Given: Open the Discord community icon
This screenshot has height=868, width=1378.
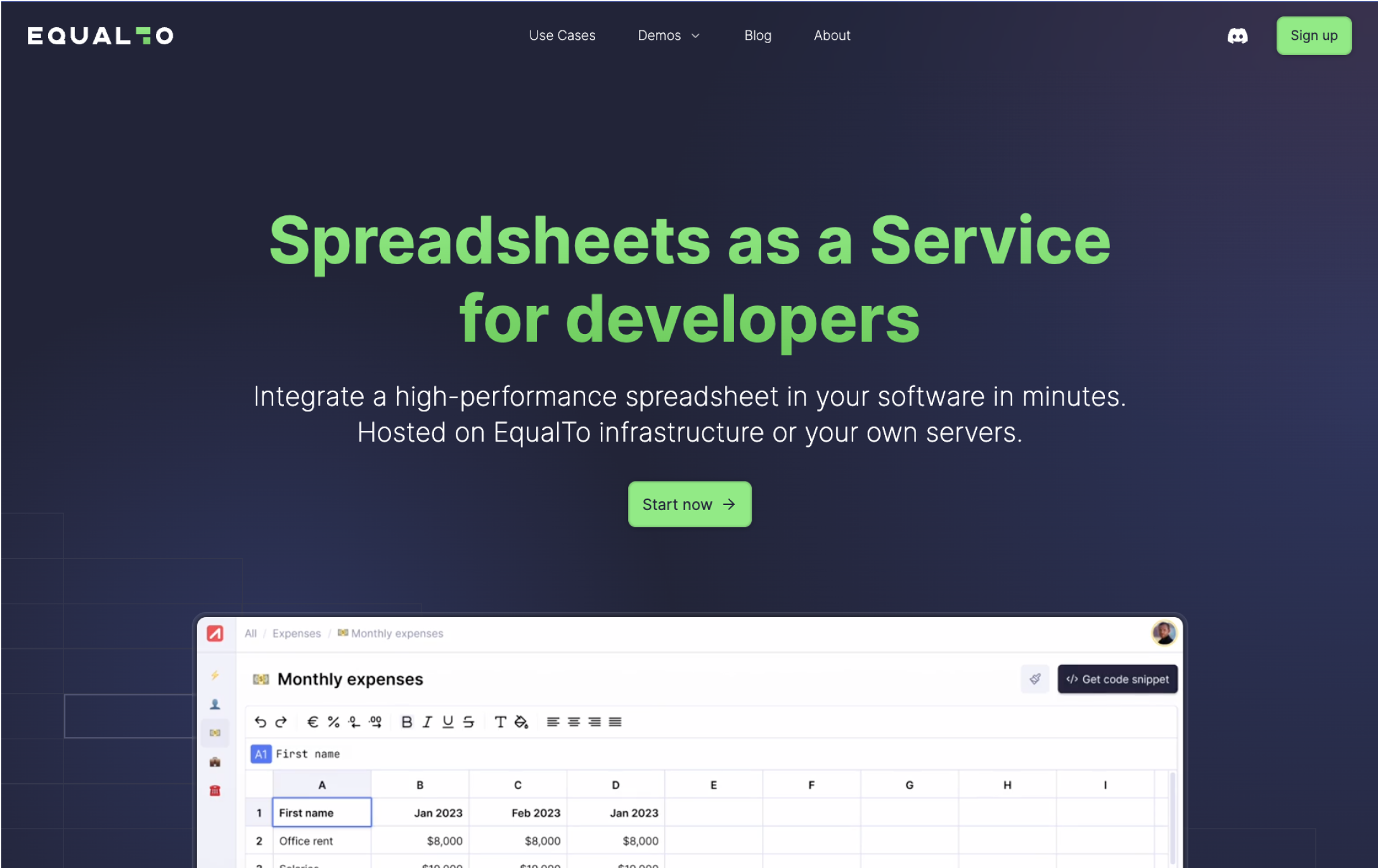Looking at the screenshot, I should (x=1237, y=36).
